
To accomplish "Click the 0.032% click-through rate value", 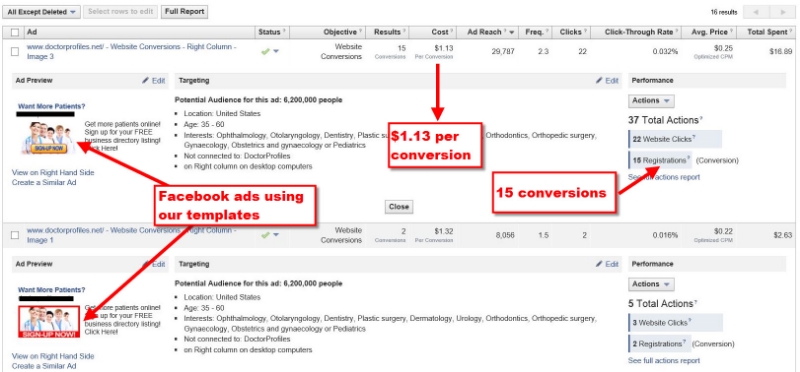I will pyautogui.click(x=665, y=52).
